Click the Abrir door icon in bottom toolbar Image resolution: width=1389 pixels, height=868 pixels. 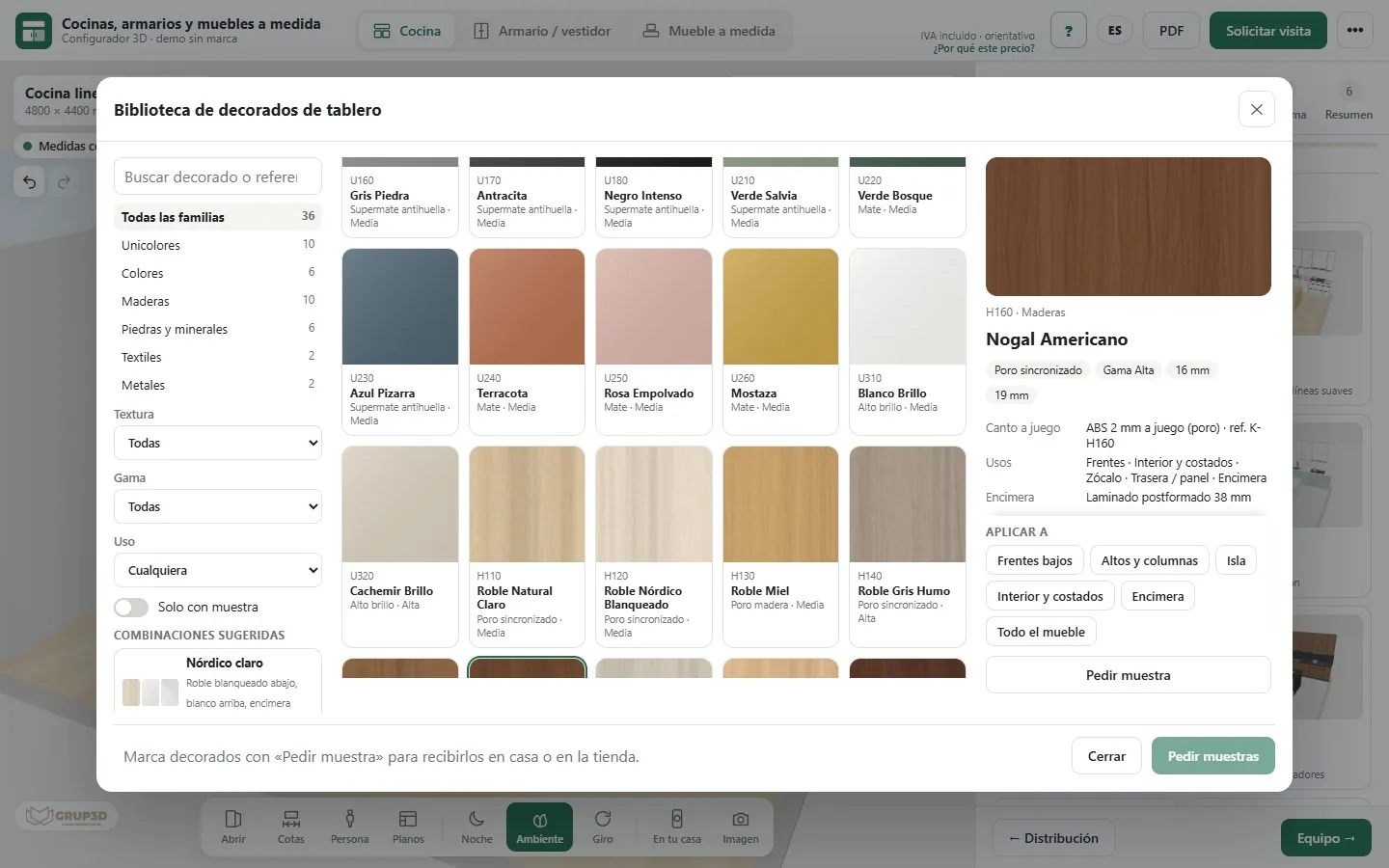(233, 827)
